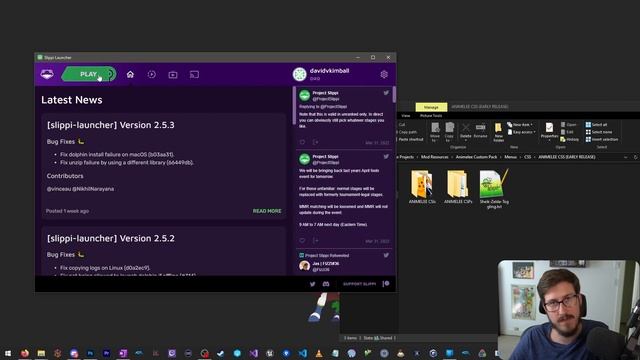Click the [slippi-launcher] Version 2.5.3 heading
Viewport: 640px width, 360px height.
[111, 125]
